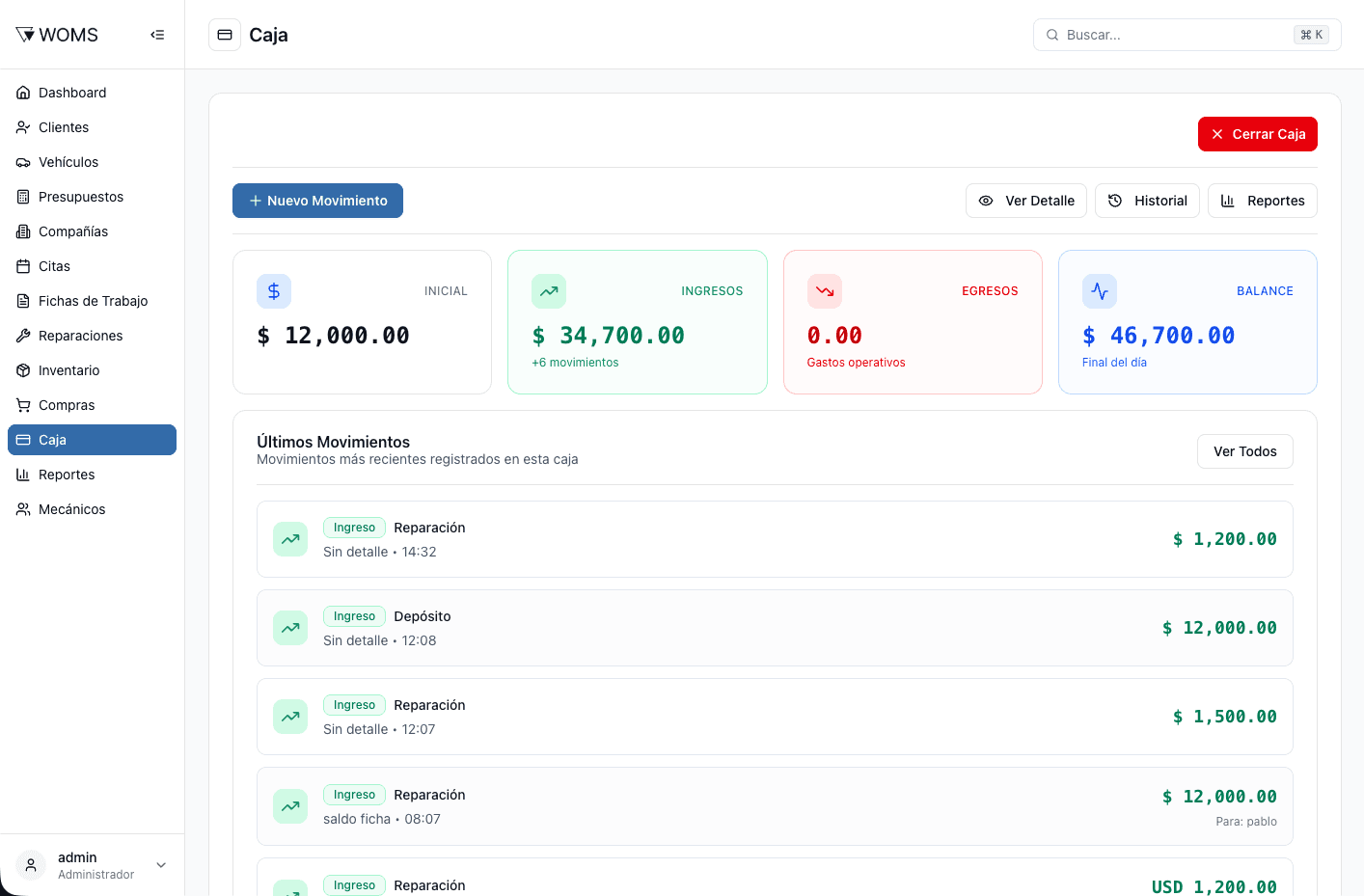This screenshot has width=1364, height=896.
Task: Open the Historial button
Action: point(1147,201)
